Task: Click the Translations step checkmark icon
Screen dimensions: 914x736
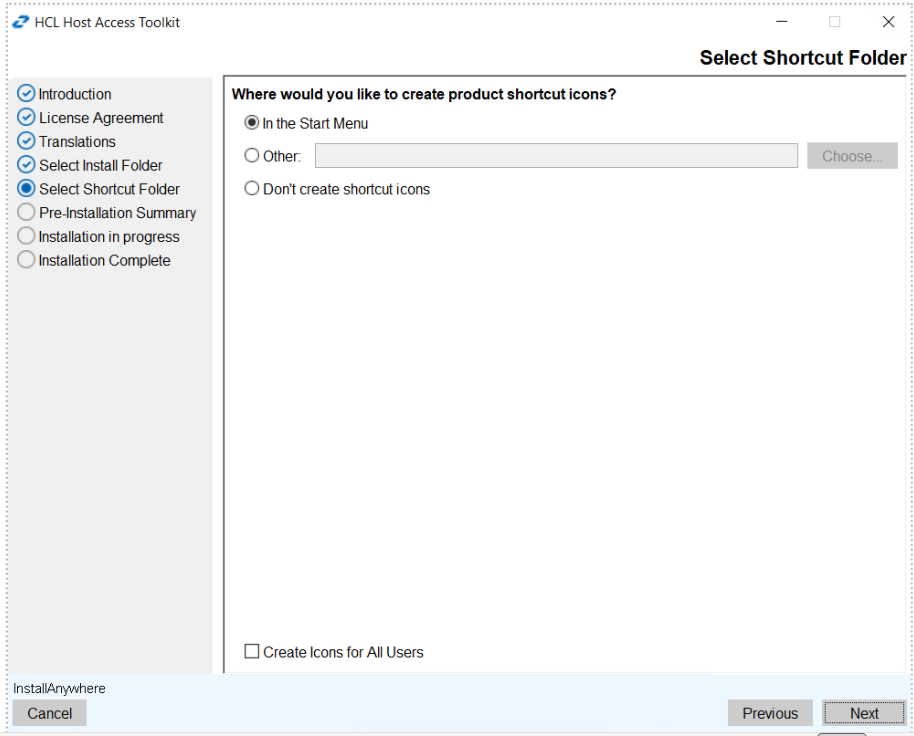Action: (27, 142)
